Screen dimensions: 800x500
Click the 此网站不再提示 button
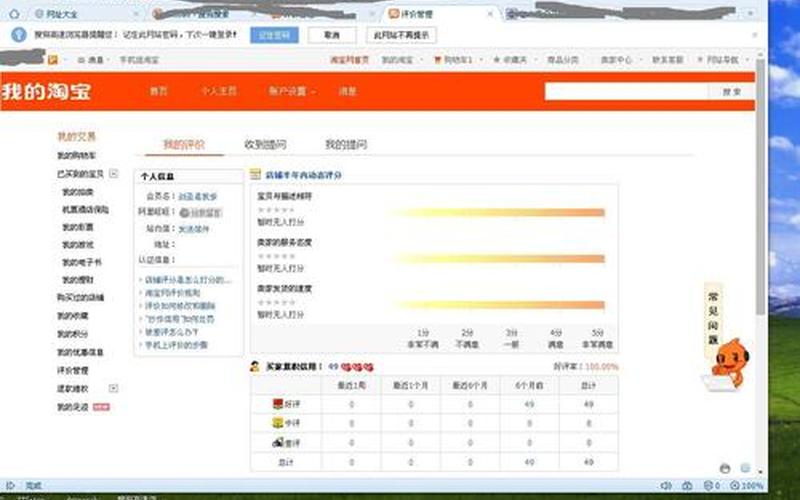[401, 35]
